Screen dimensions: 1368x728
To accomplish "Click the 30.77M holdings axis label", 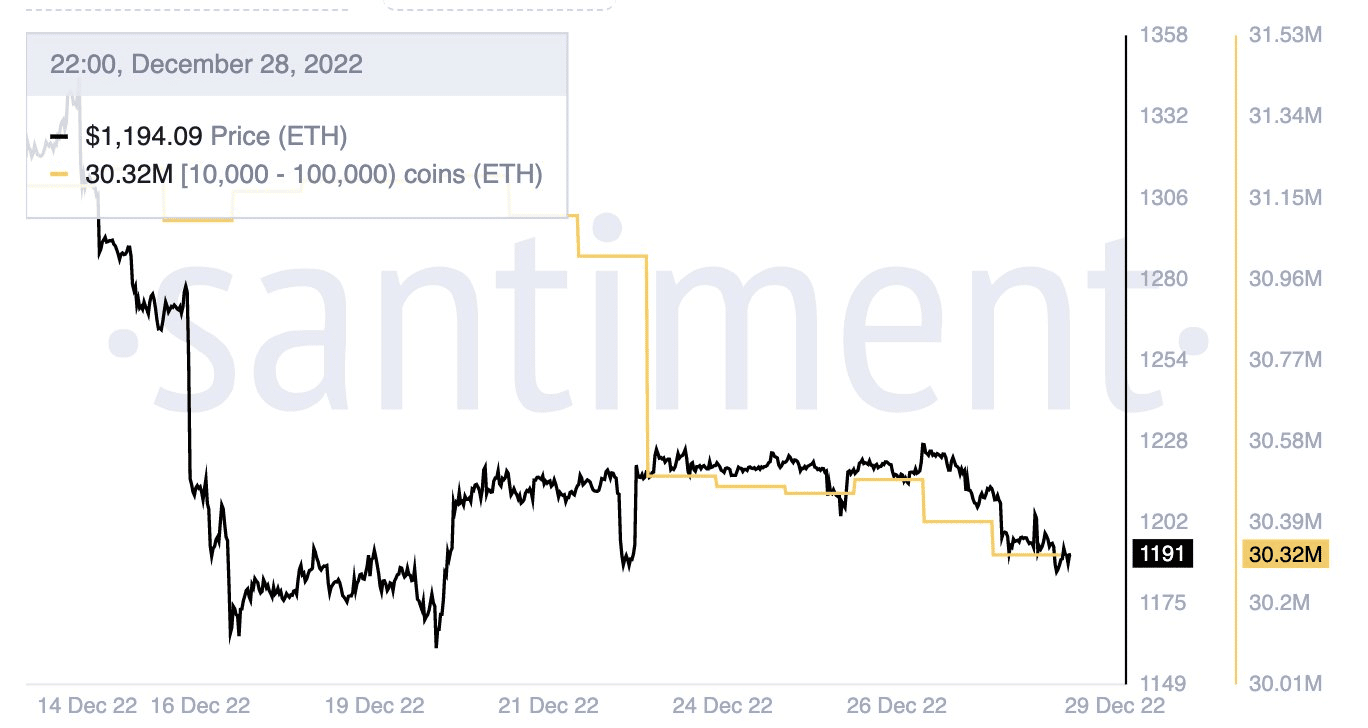I will tap(1286, 359).
